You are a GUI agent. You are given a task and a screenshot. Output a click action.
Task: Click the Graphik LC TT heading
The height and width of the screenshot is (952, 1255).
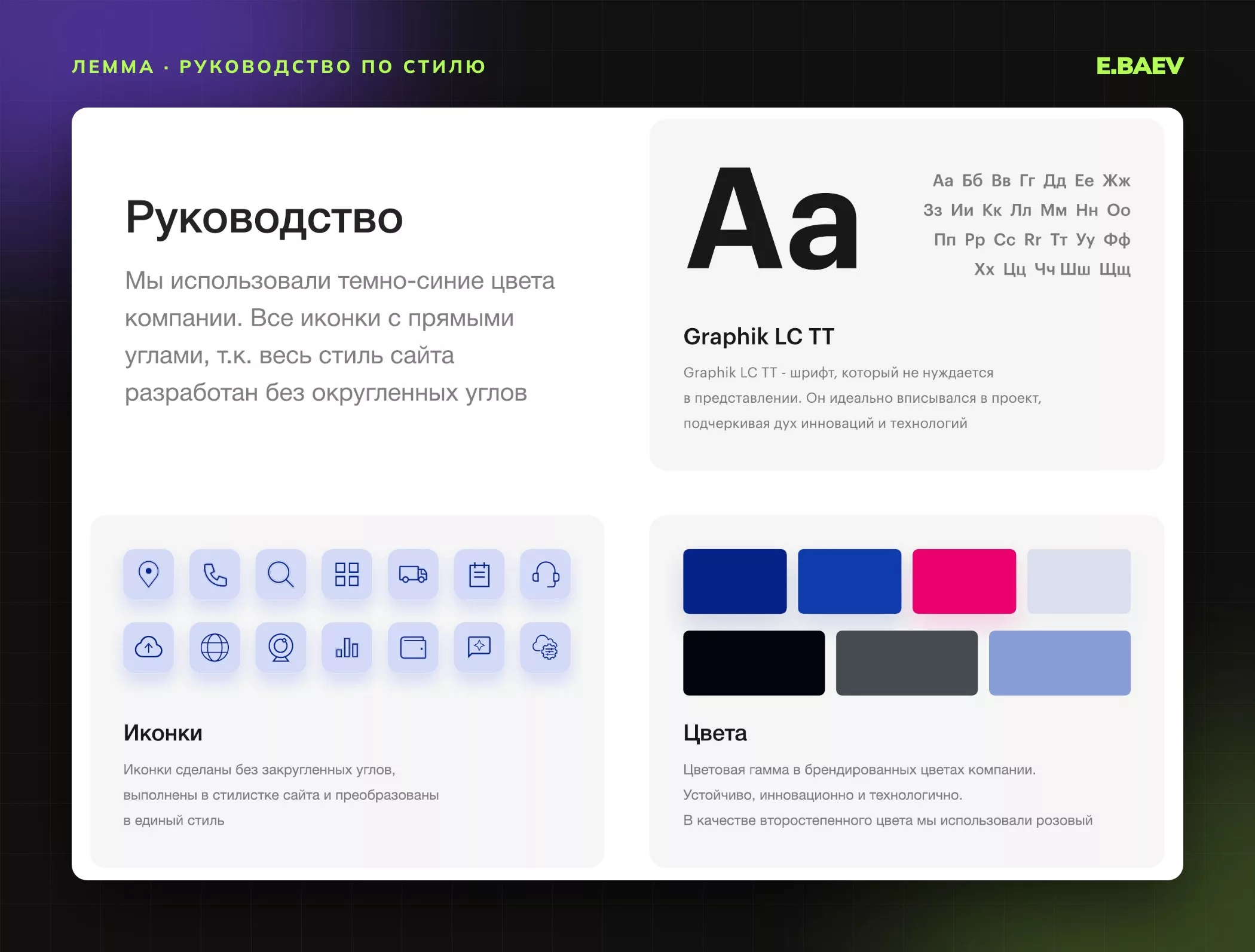pos(758,337)
